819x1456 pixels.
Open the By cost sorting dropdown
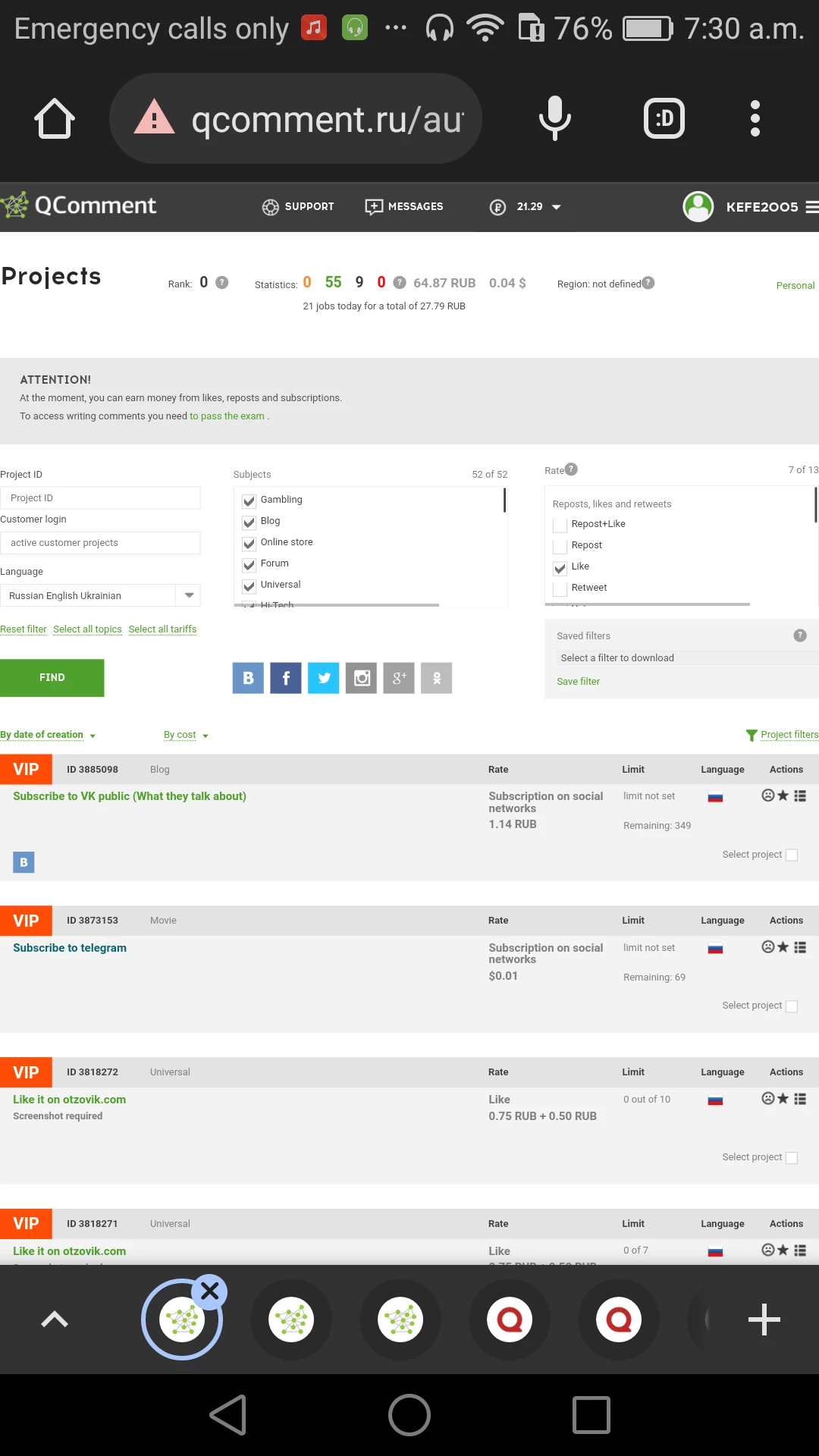coord(186,735)
